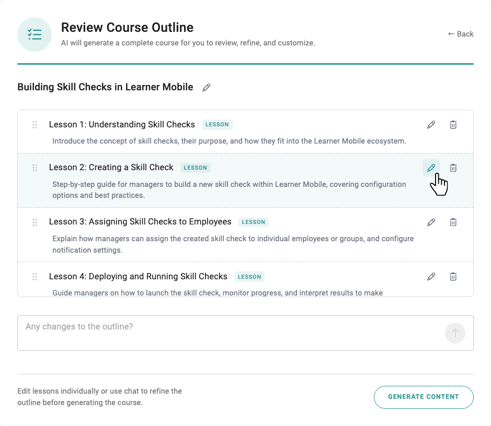491x426 pixels.
Task: Select the Lesson 1: Understanding Skill Checks title
Action: [122, 124]
